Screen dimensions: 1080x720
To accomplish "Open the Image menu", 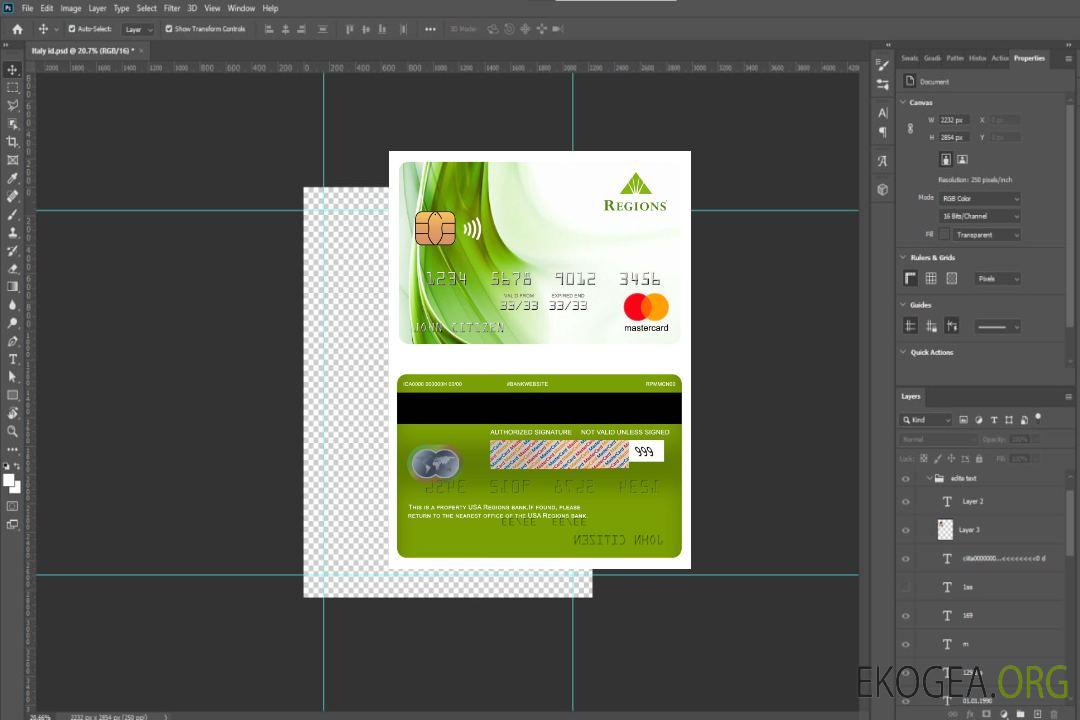I will (x=71, y=8).
